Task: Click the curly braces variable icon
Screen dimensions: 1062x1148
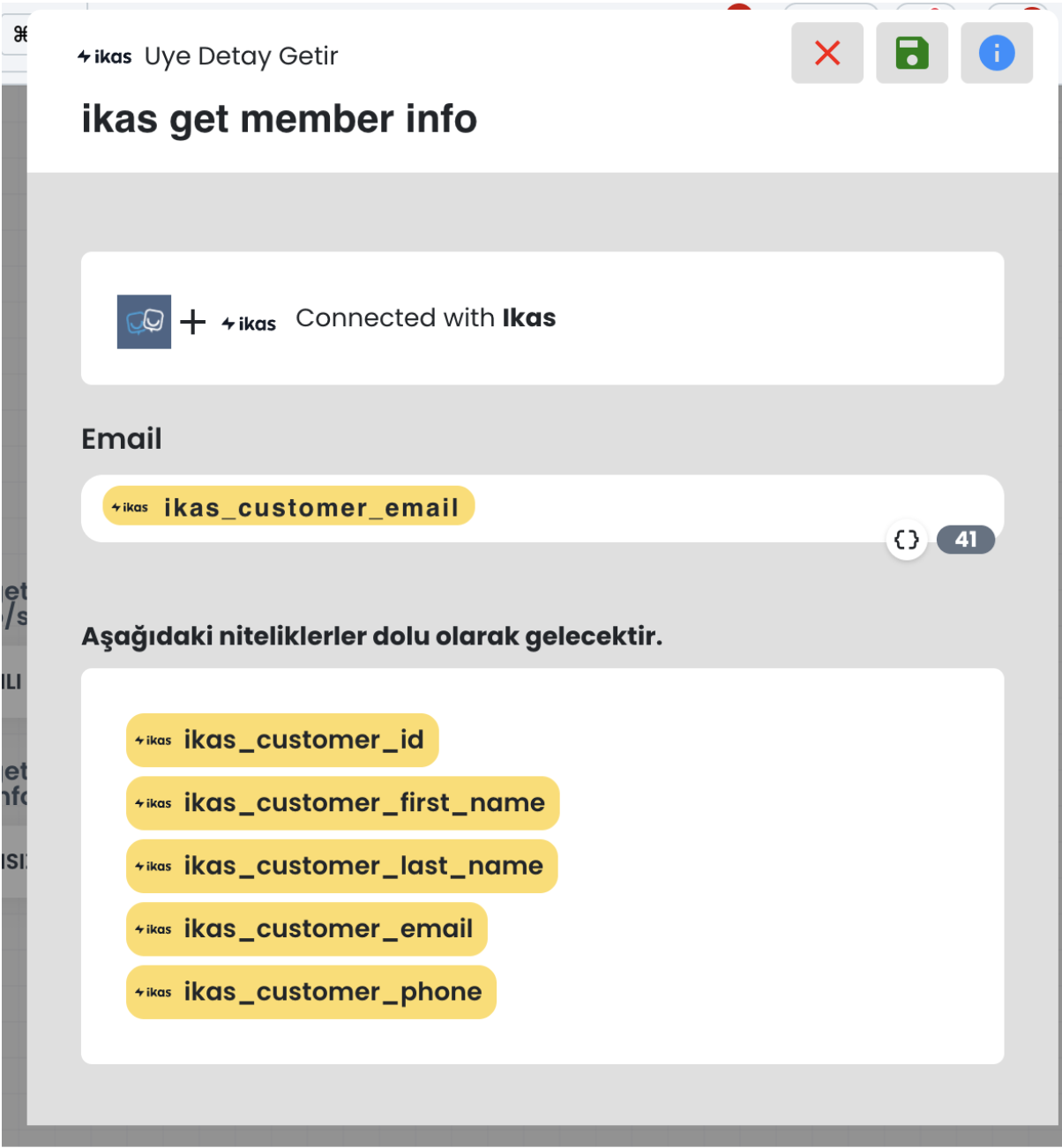Action: click(906, 540)
